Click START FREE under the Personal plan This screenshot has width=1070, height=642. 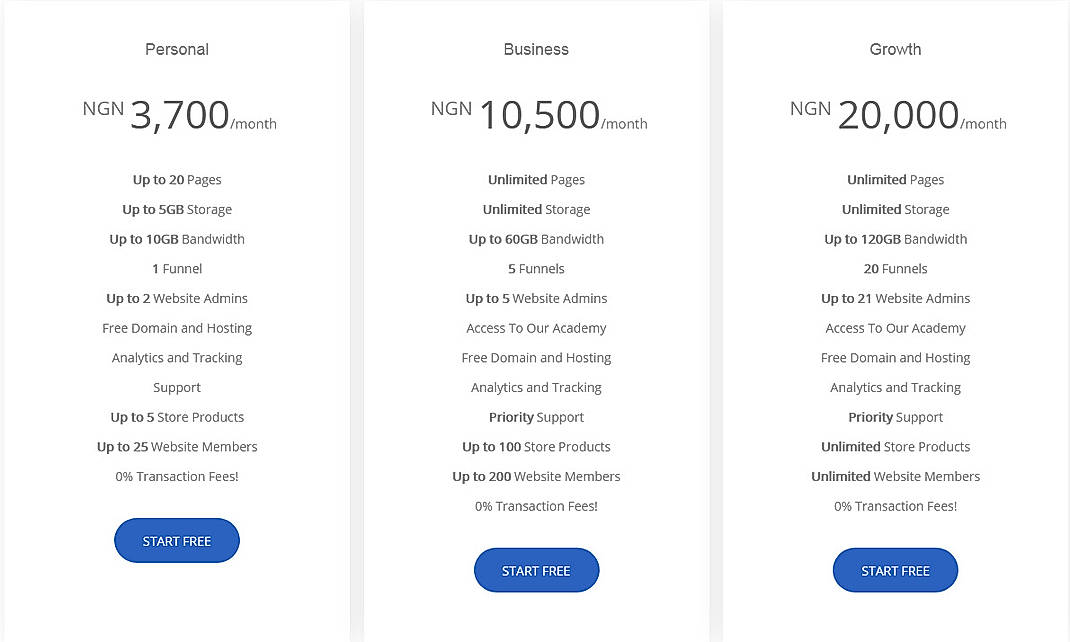click(176, 540)
